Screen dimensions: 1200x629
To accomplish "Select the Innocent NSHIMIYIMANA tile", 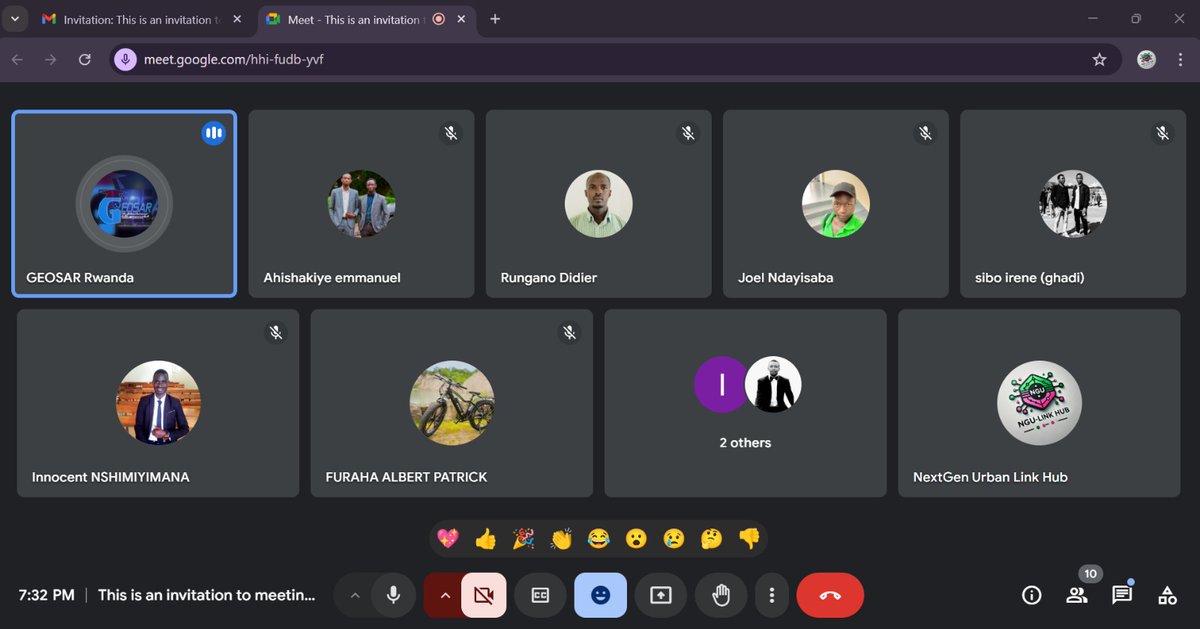I will coord(158,403).
